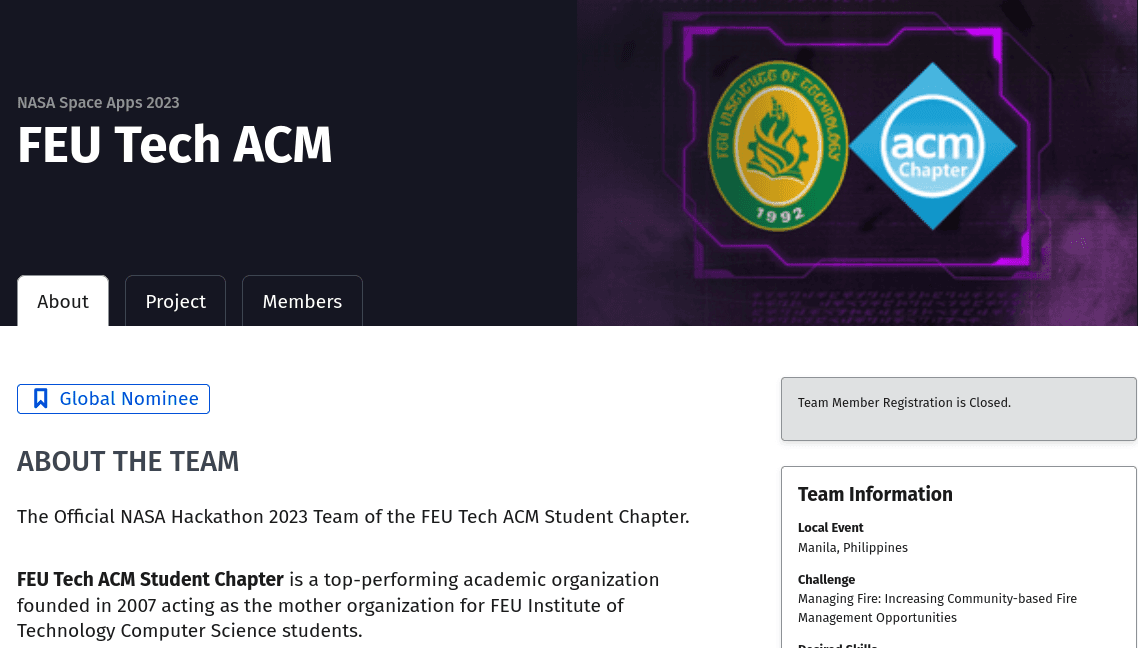Click the Official NASA Hackathon 2023 Team sentence
This screenshot has height=648, width=1138.
pyautogui.click(x=353, y=517)
